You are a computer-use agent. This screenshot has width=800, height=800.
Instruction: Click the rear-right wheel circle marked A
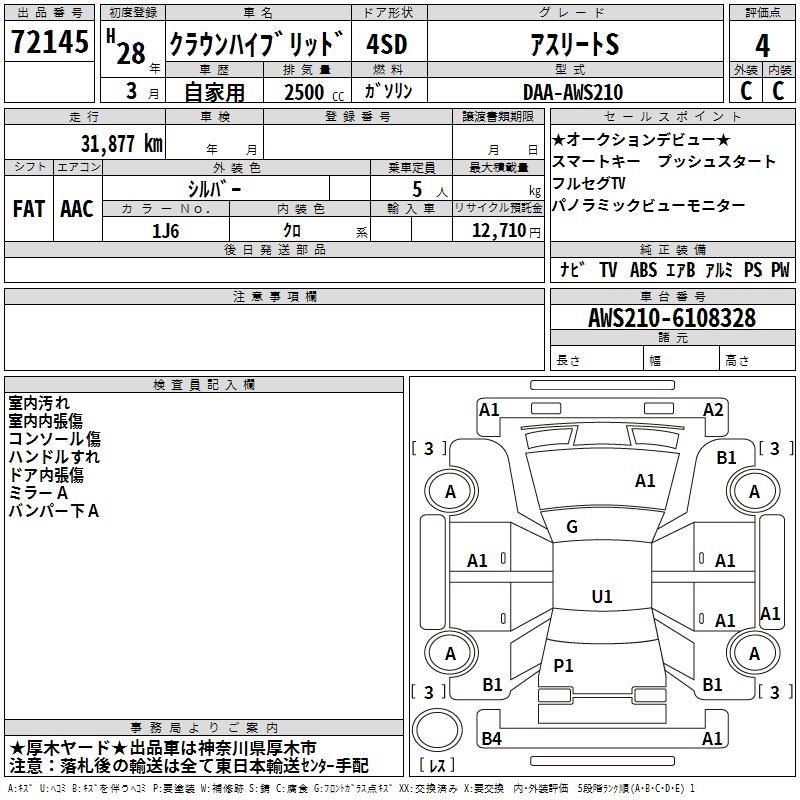point(754,654)
